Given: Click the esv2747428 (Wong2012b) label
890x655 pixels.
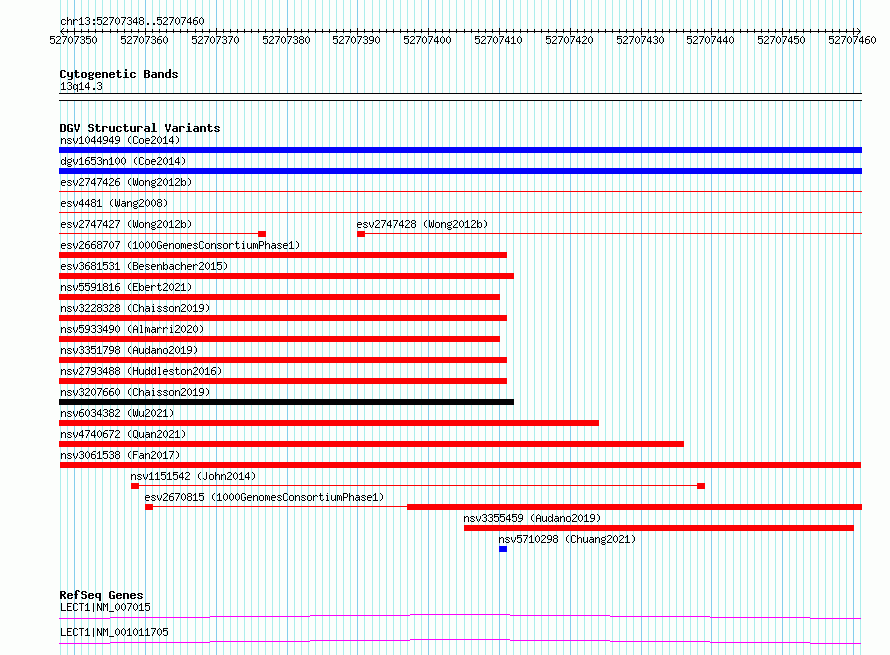Looking at the screenshot, I should [x=422, y=224].
